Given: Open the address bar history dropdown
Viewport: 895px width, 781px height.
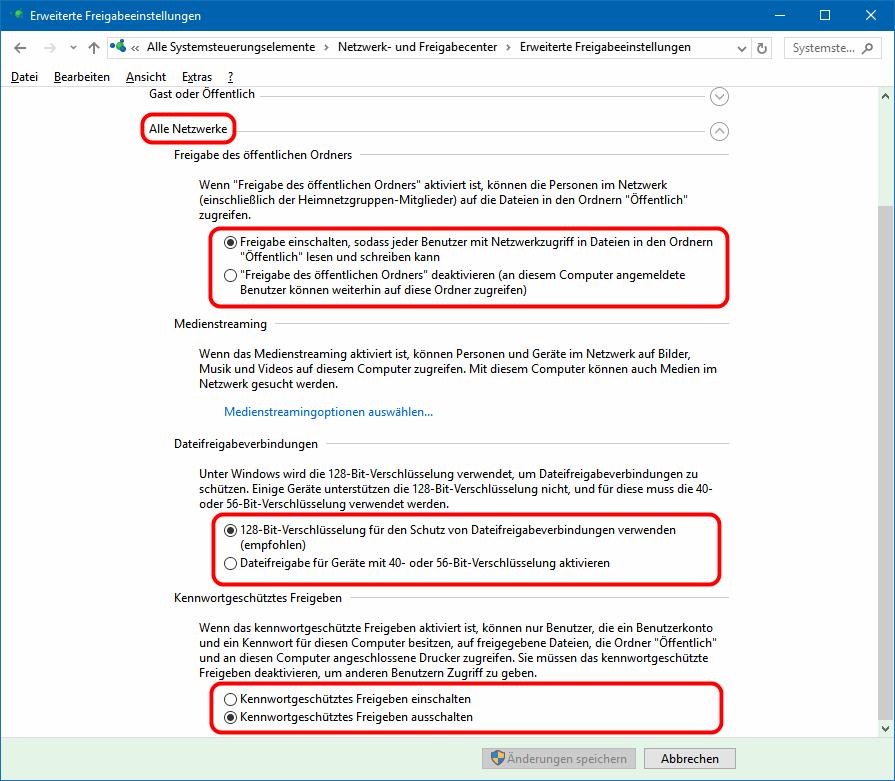Looking at the screenshot, I should 739,48.
